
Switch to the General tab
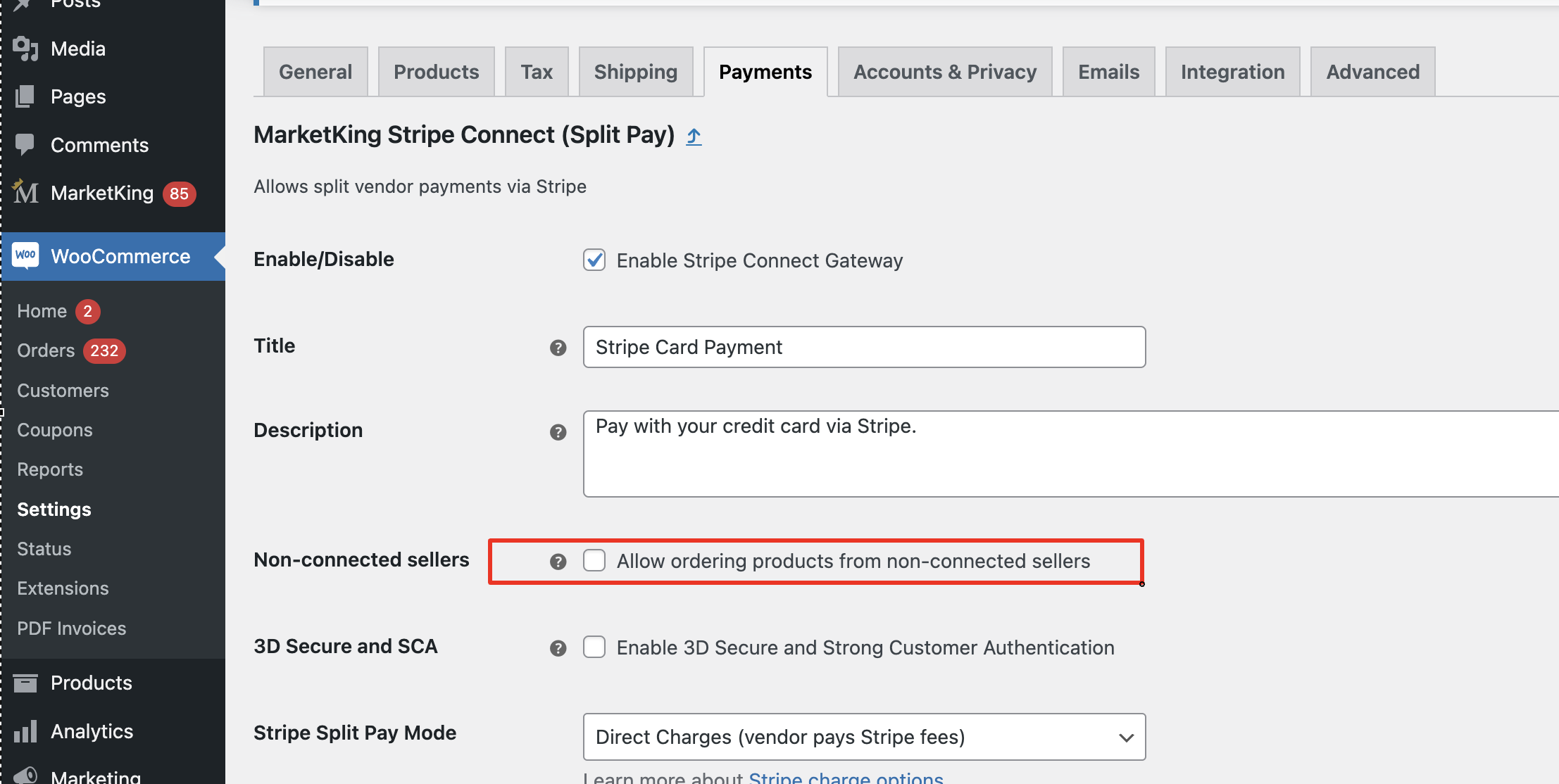coord(315,72)
